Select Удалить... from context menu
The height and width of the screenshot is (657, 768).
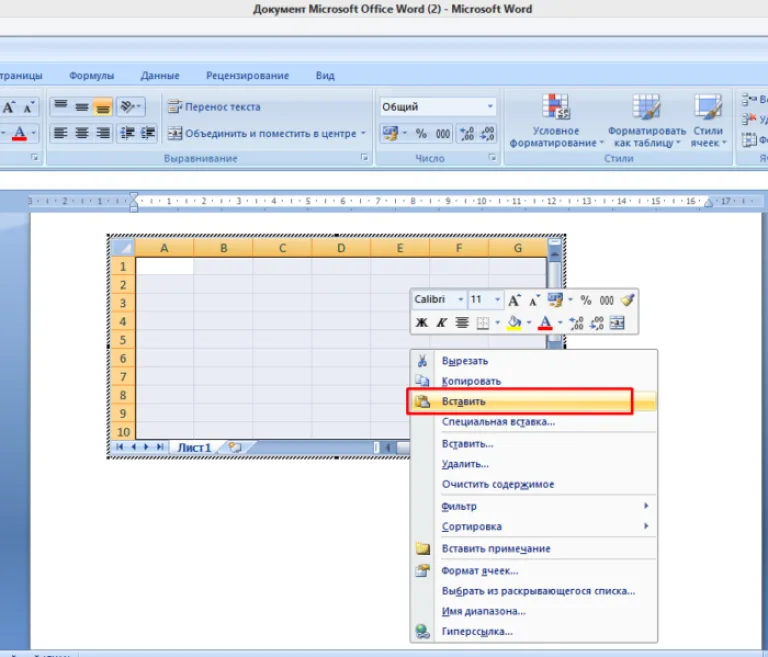click(533, 464)
